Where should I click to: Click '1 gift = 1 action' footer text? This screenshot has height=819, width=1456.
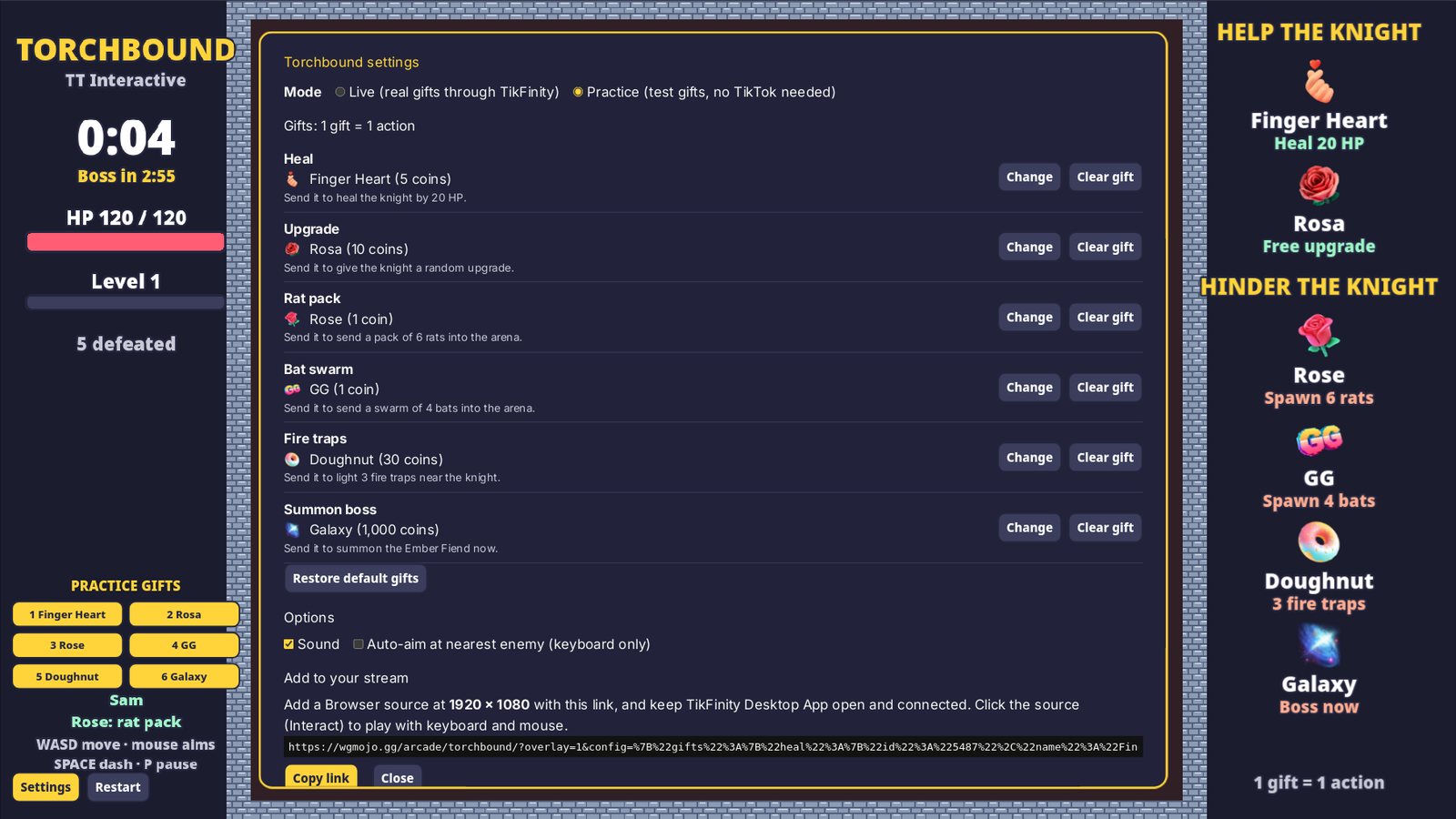click(x=1319, y=783)
